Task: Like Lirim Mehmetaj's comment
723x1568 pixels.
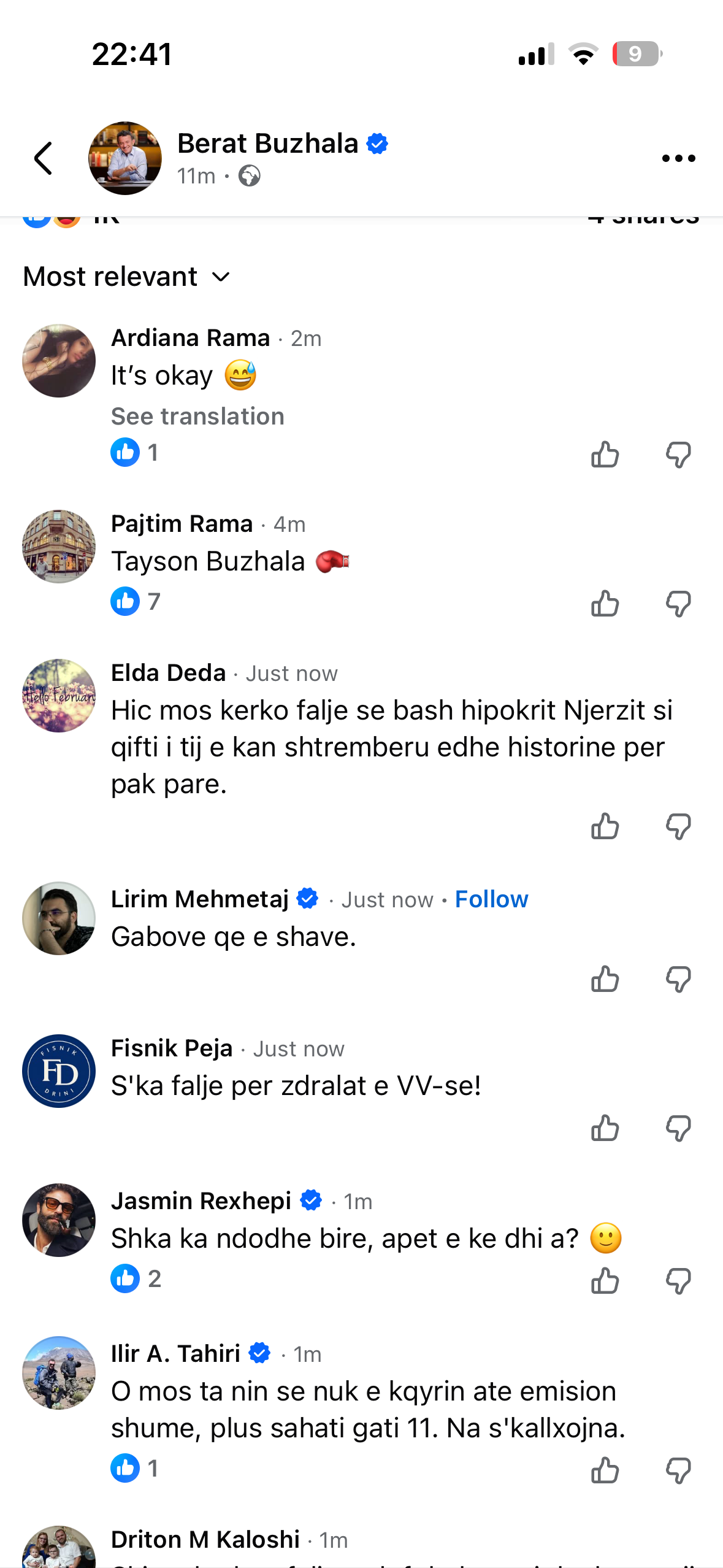Action: coord(605,979)
